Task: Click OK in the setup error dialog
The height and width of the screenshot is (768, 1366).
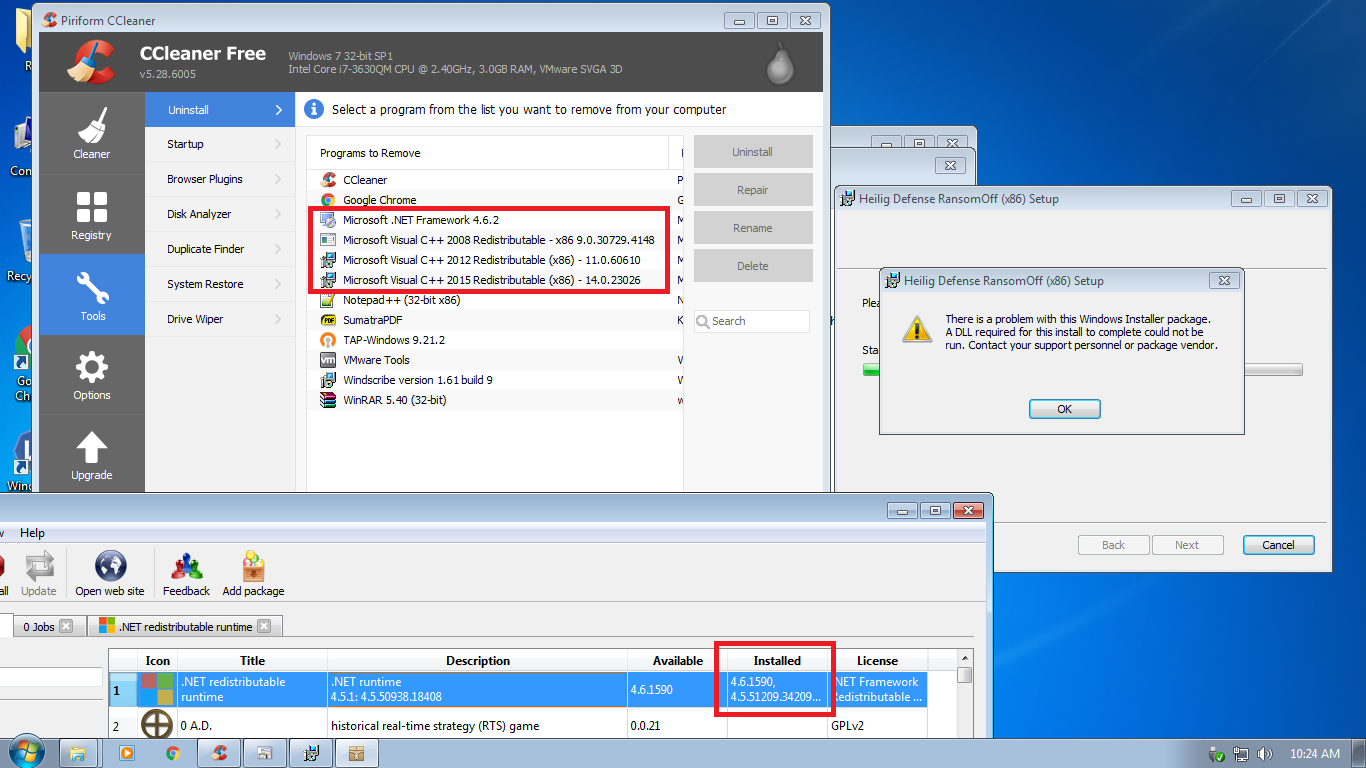Action: [x=1064, y=409]
